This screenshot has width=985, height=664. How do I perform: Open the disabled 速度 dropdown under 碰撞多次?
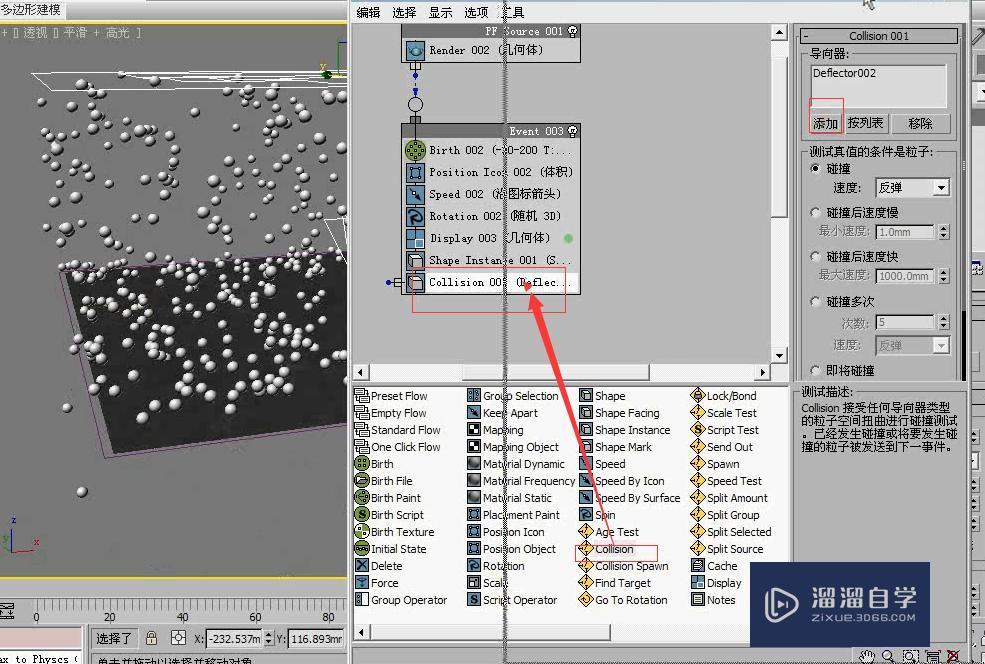(x=940, y=345)
